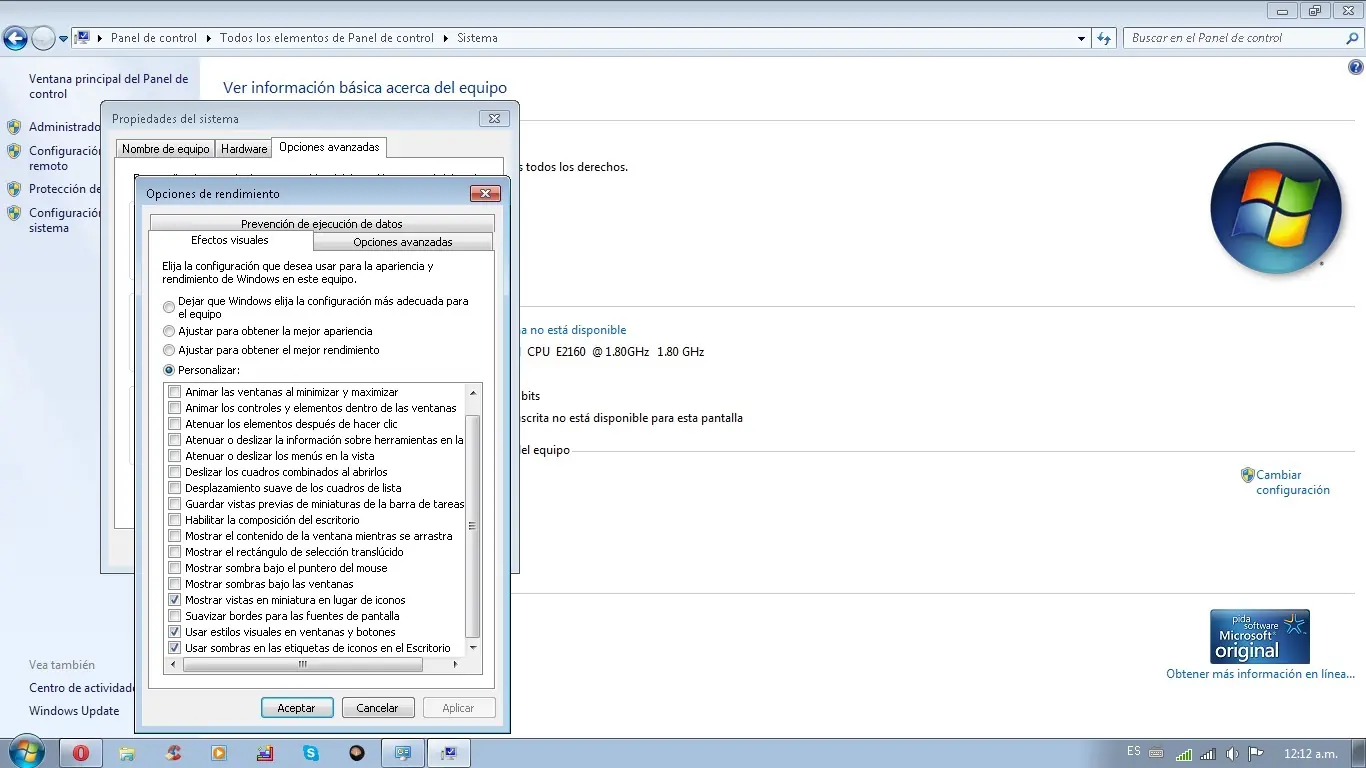
Task: Open the green wireless network signal icon
Action: point(1184,753)
